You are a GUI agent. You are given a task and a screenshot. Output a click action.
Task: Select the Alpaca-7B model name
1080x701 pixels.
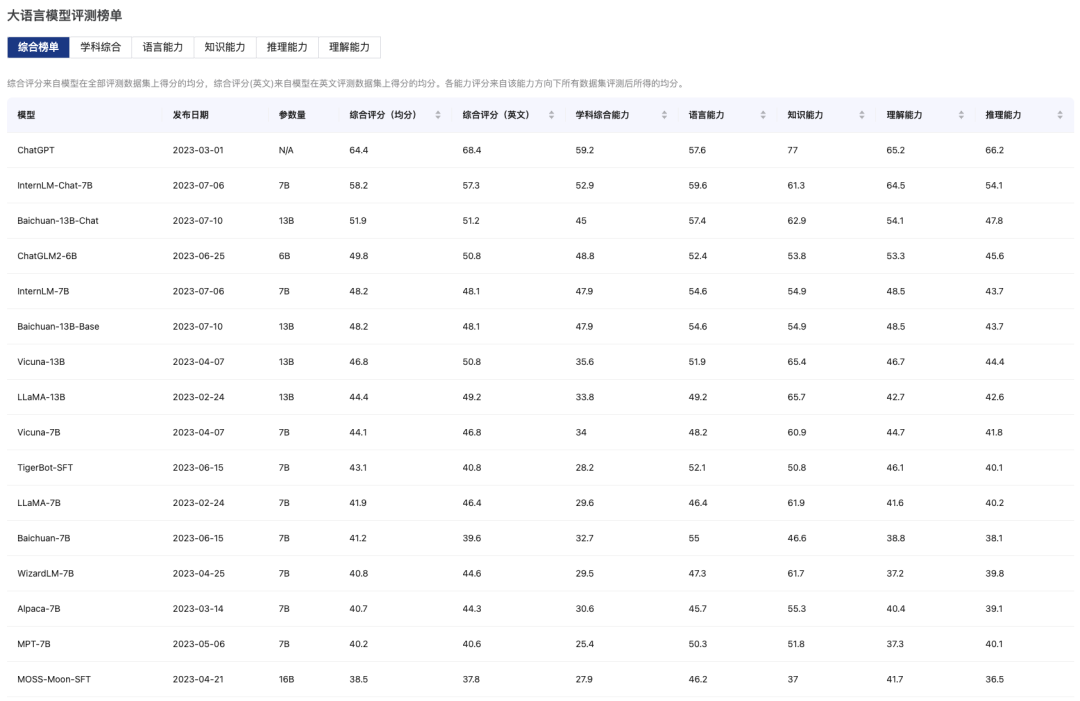[39, 609]
